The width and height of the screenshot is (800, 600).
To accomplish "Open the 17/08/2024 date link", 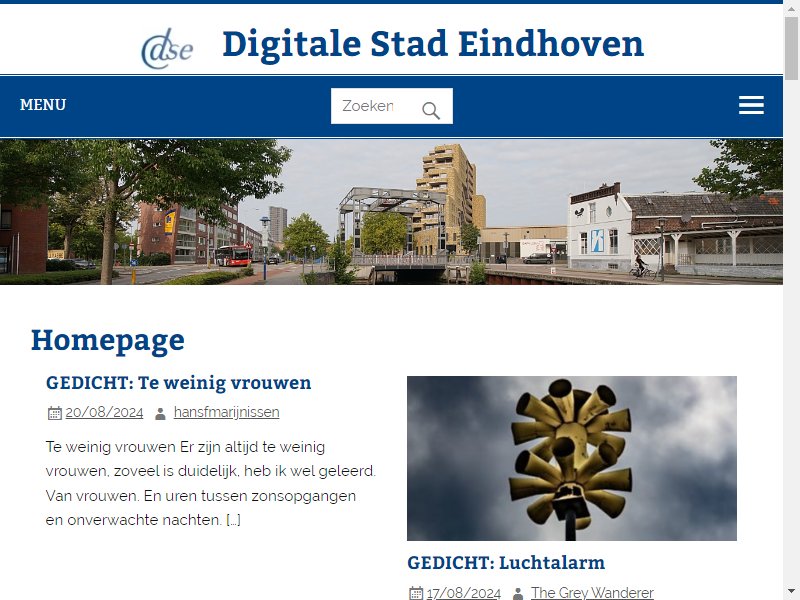I will [x=464, y=593].
